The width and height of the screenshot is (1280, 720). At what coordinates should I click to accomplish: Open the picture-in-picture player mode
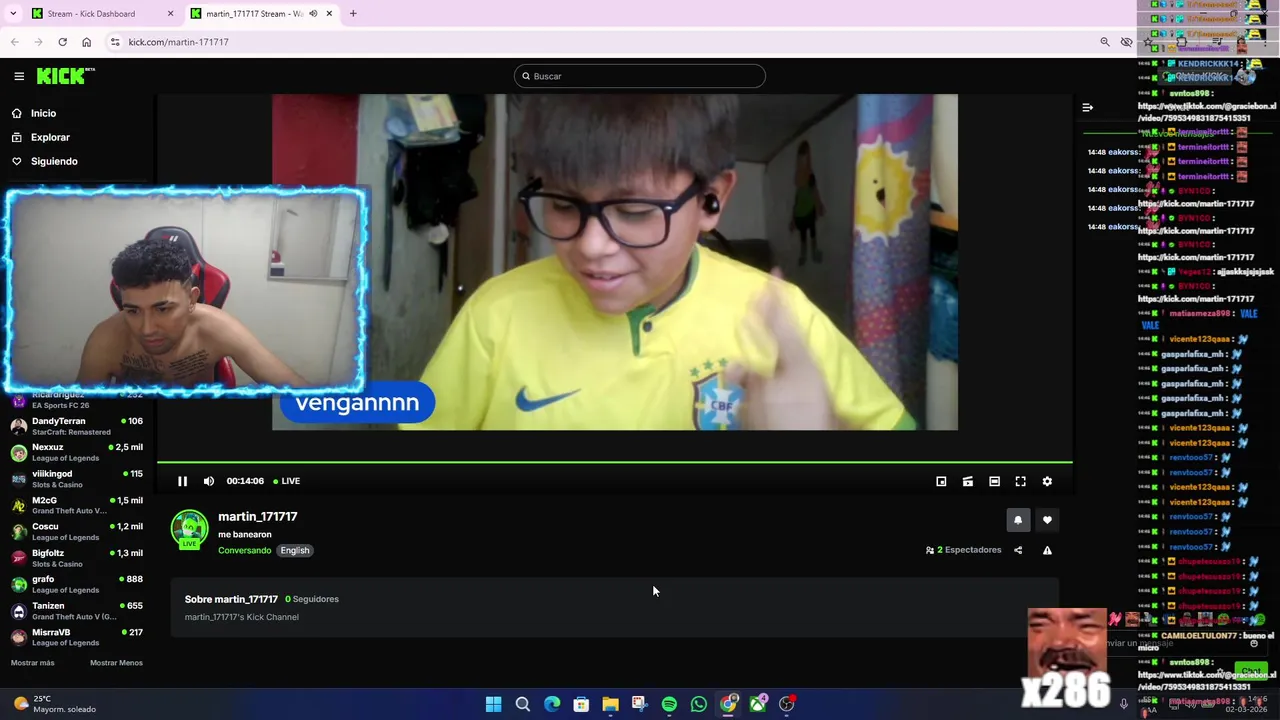[941, 481]
